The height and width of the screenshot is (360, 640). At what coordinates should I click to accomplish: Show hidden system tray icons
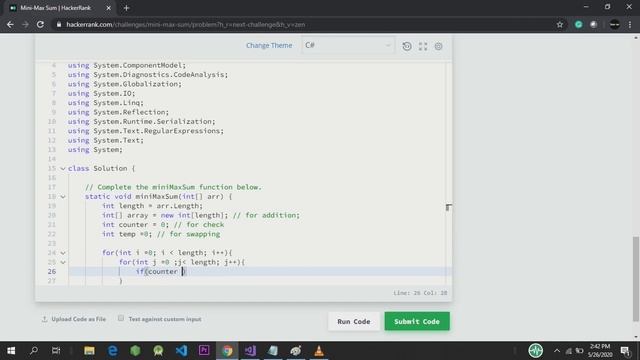557,351
